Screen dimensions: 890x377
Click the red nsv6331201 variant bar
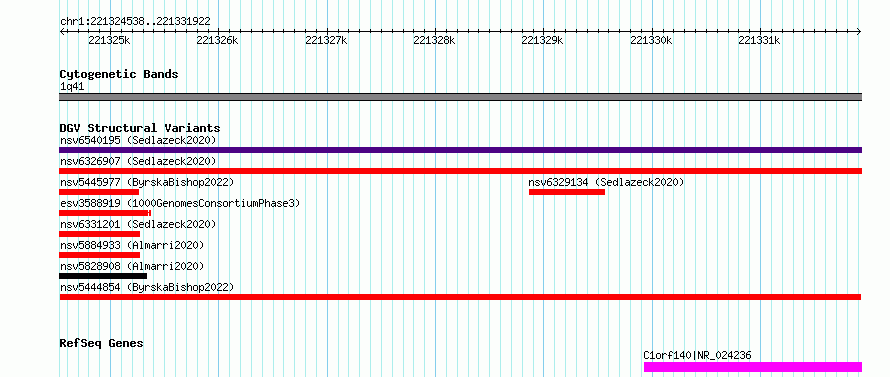click(x=99, y=234)
